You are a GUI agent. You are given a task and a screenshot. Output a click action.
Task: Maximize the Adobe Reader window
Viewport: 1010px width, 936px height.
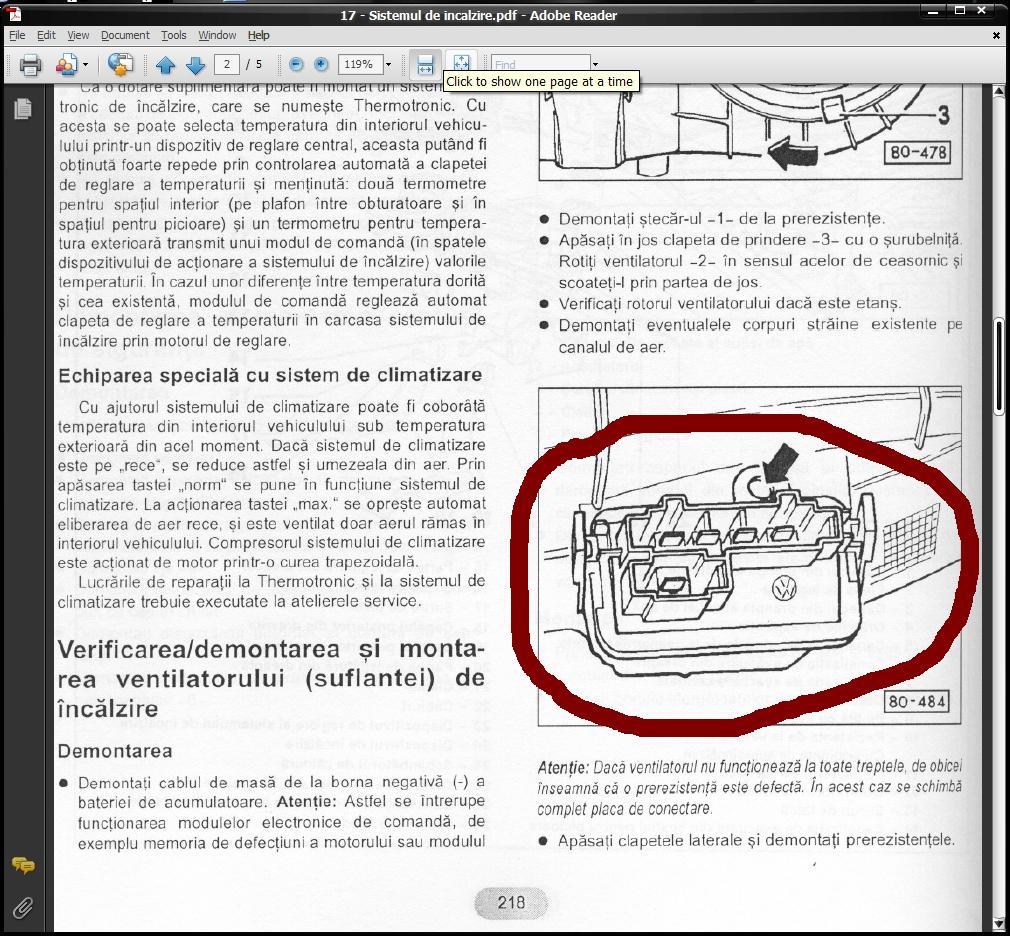960,11
